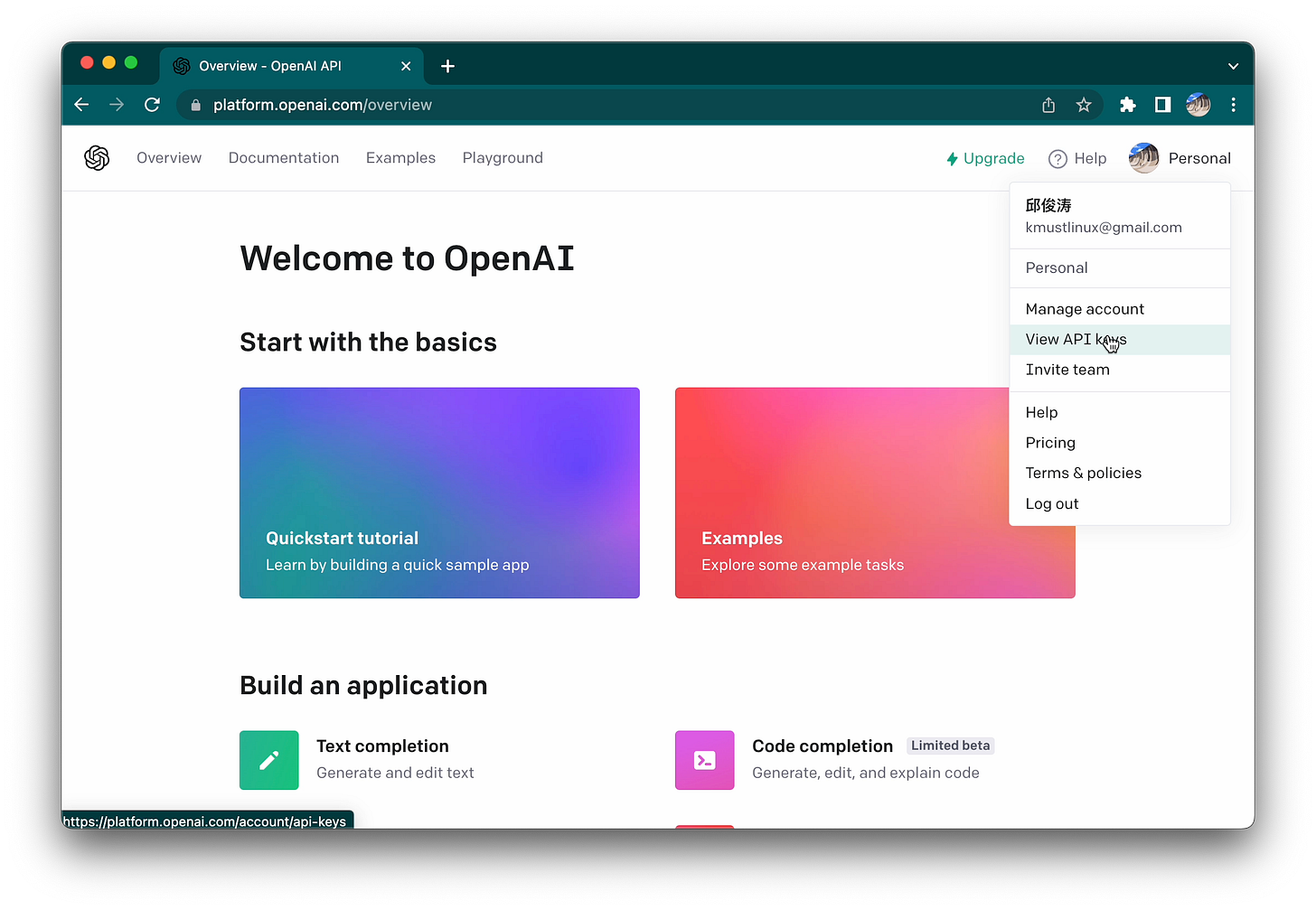Open the Chrome three-dot menu

coord(1233,105)
